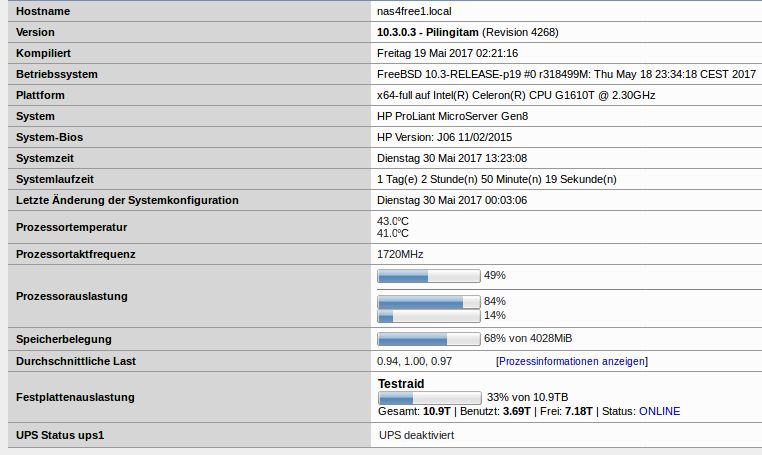Screen dimensions: 762x455
Task: Click the Festplattenauslastung row label
Action: pyautogui.click(x=75, y=397)
